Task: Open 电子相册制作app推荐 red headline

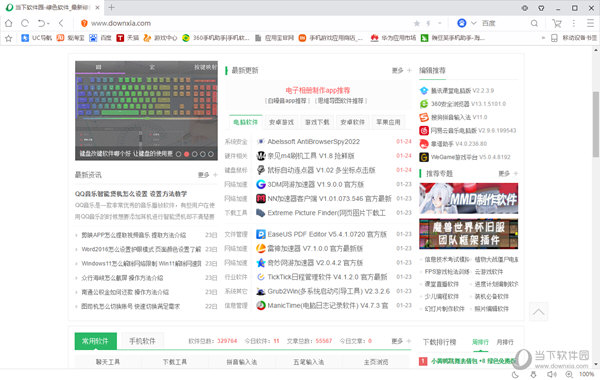Action: pos(318,91)
